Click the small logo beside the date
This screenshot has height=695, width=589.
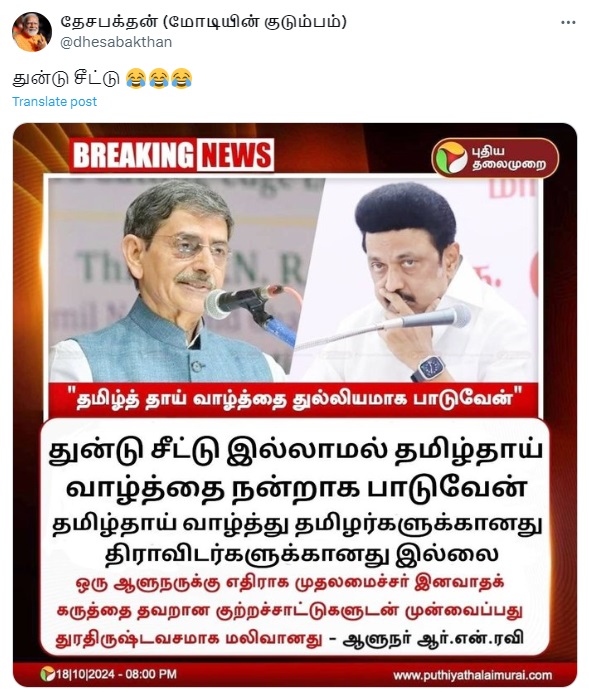(x=47, y=674)
